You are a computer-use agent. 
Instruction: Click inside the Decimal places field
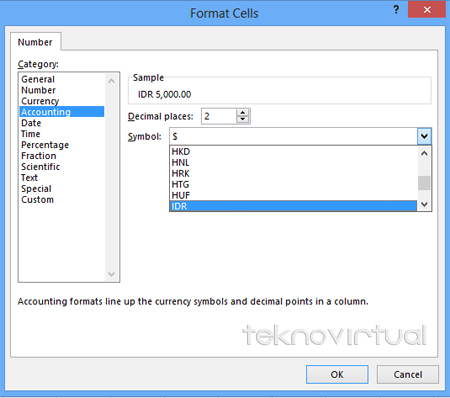point(219,116)
